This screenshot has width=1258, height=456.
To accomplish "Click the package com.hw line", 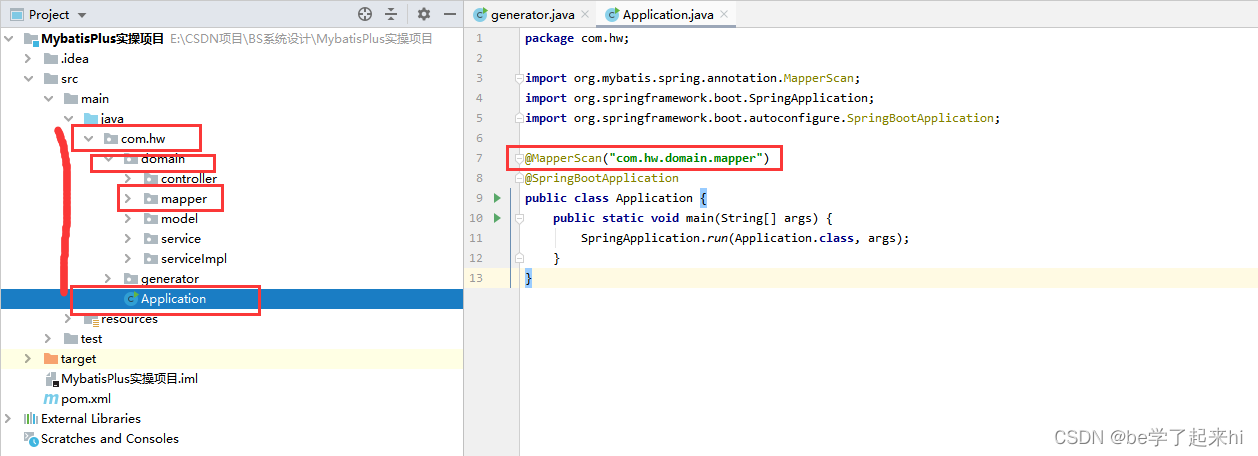I will point(577,38).
